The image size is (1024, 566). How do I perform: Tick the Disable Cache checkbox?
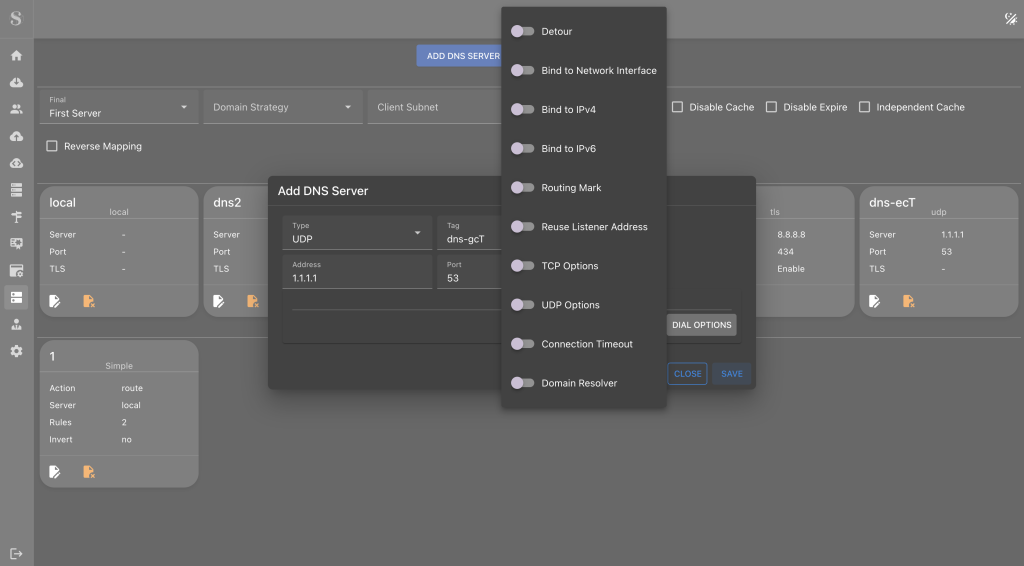tap(677, 107)
